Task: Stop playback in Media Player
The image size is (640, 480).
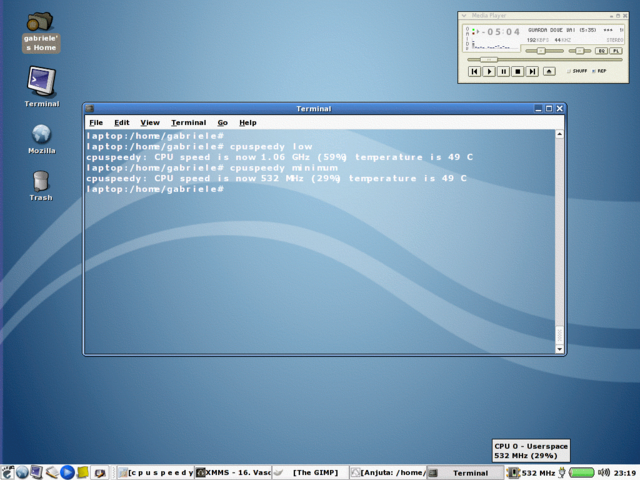Action: coord(518,71)
